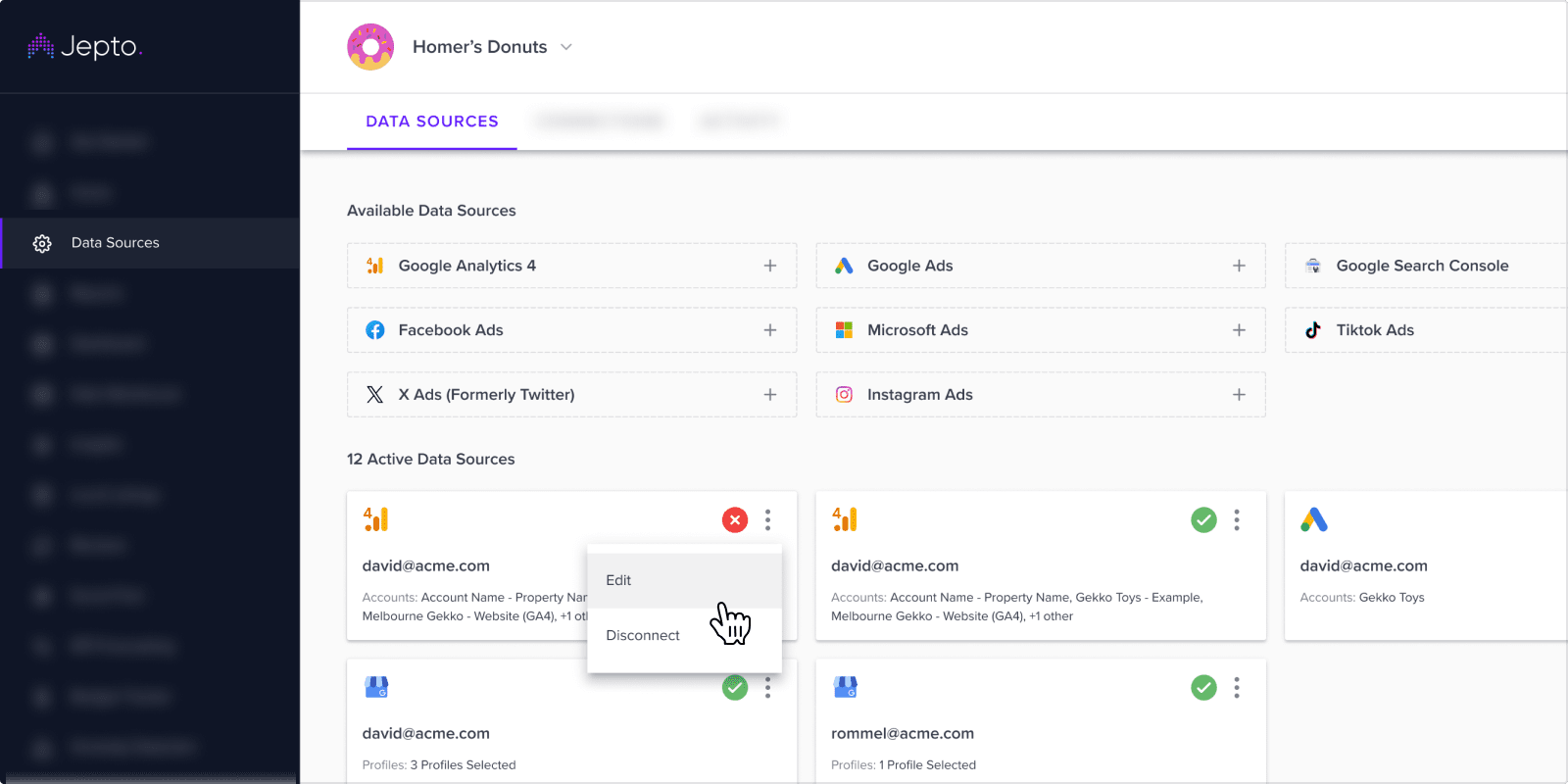Click the Google Ads icon on Gekko Toys card
The height and width of the screenshot is (784, 1568).
pyautogui.click(x=1314, y=519)
